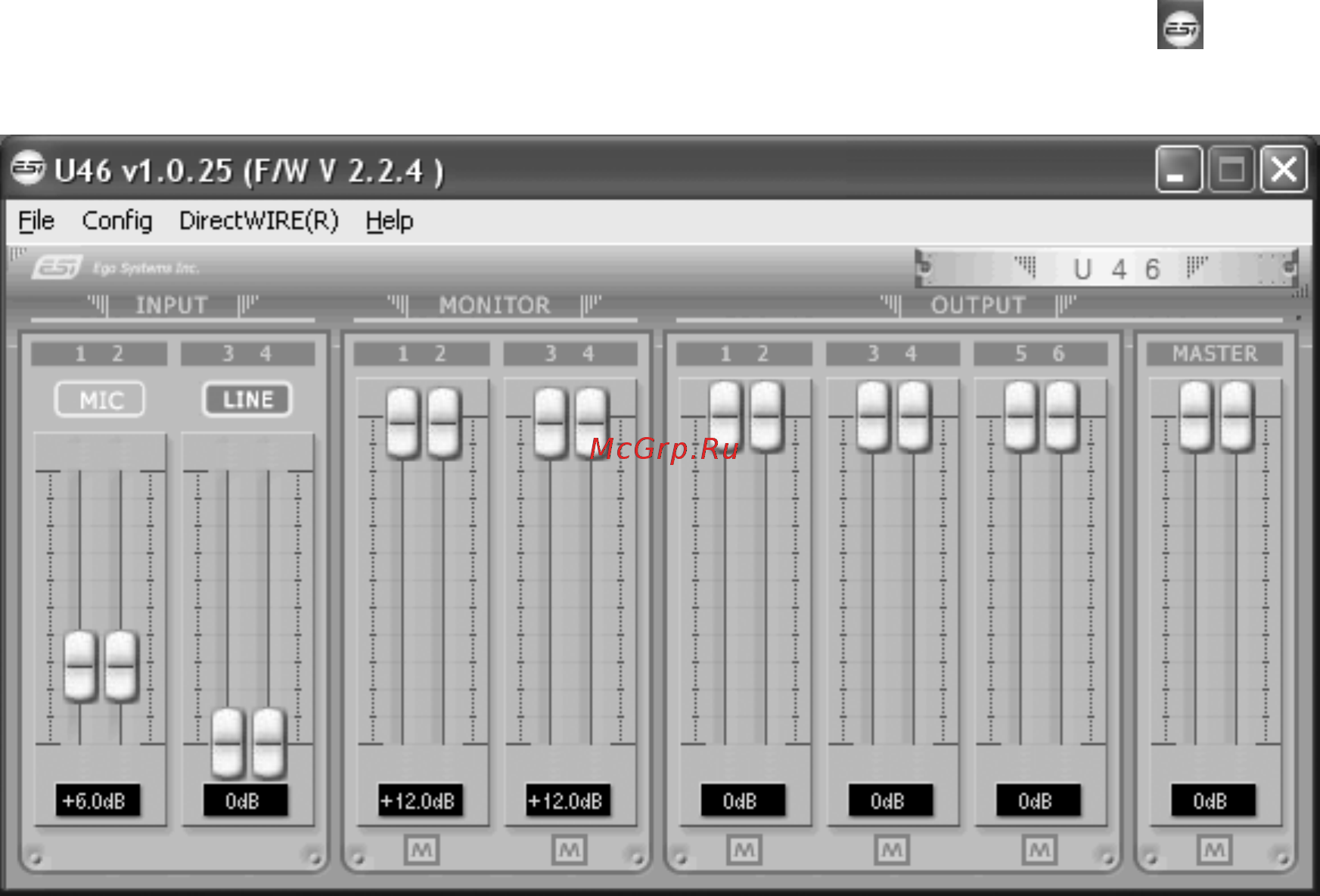Image resolution: width=1320 pixels, height=896 pixels.
Task: Open the Config menu
Action: coord(116,221)
